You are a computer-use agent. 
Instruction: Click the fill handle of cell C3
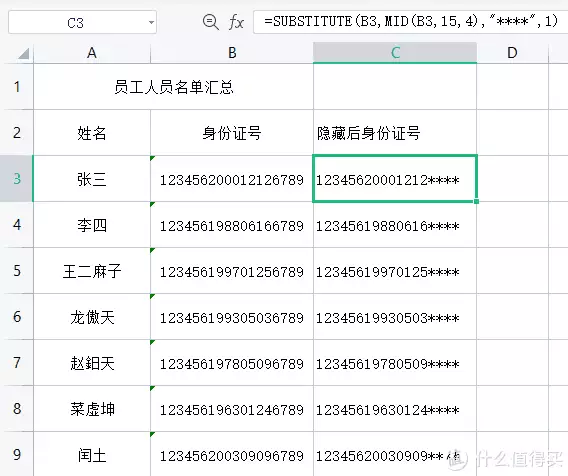(476, 201)
